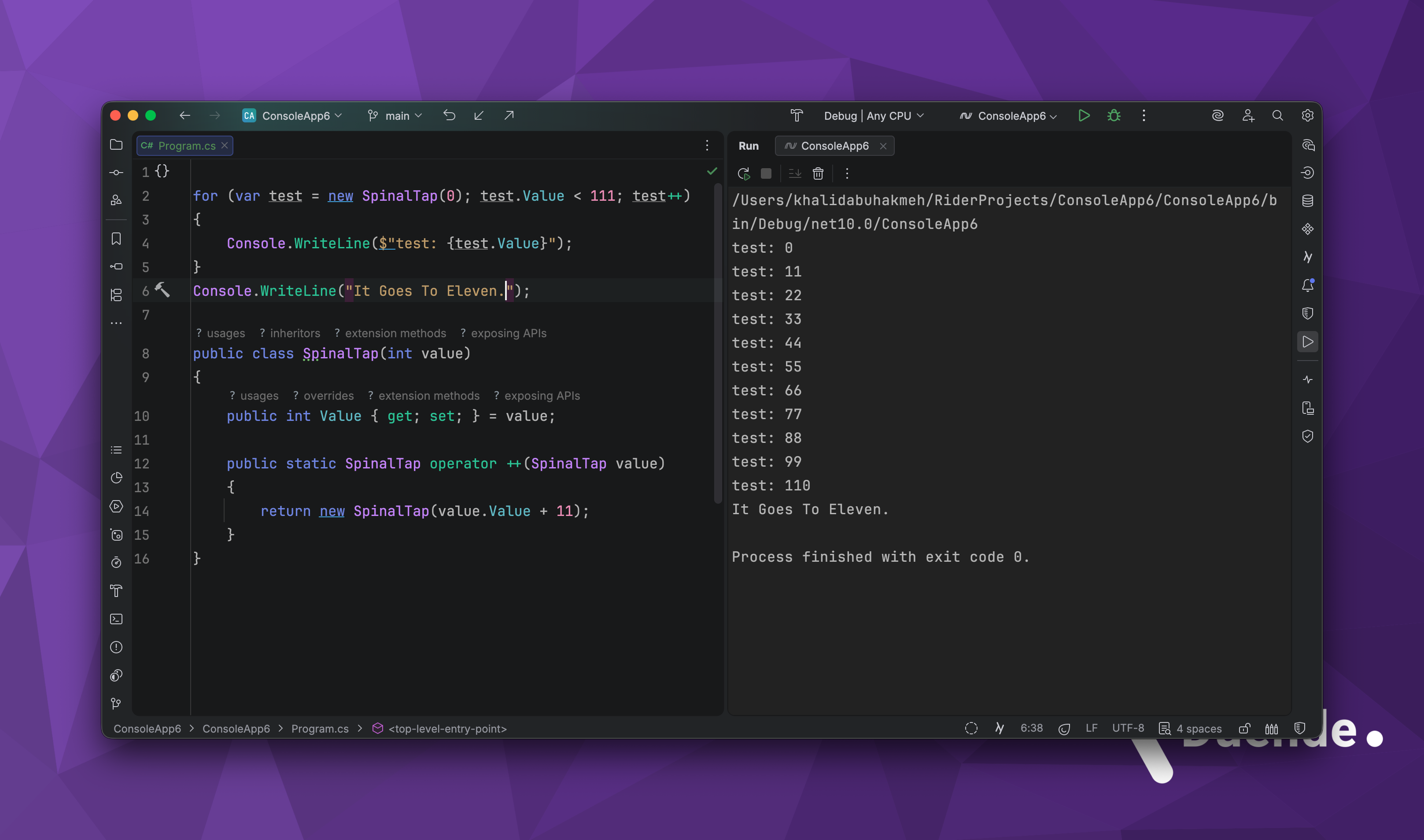Click the green Run button in toolbar

[1083, 115]
